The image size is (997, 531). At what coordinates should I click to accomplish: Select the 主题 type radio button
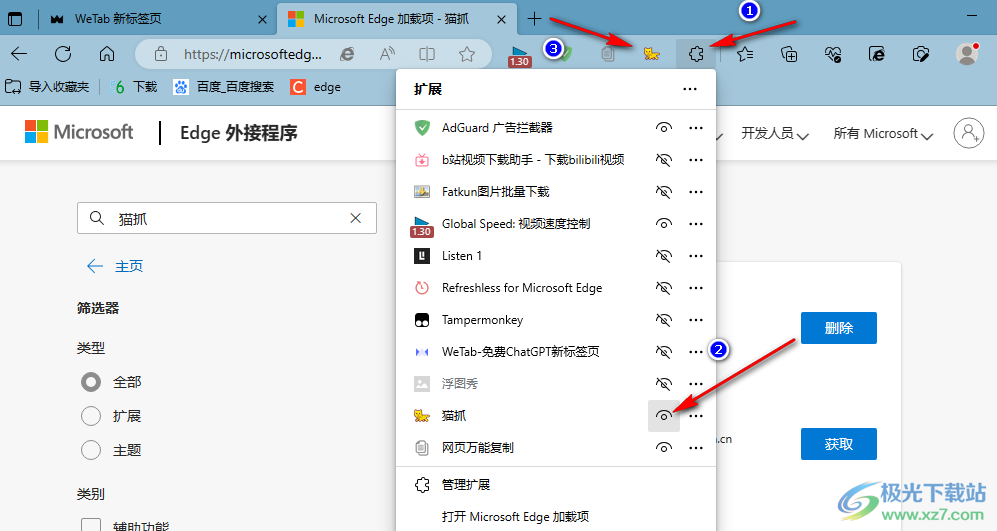91,450
